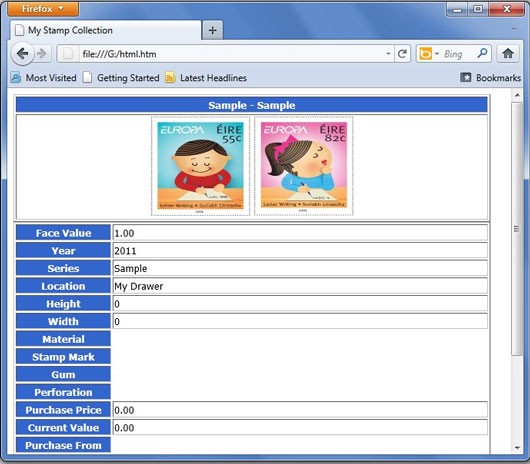Go to the home page icon
The height and width of the screenshot is (464, 530).
click(x=508, y=53)
